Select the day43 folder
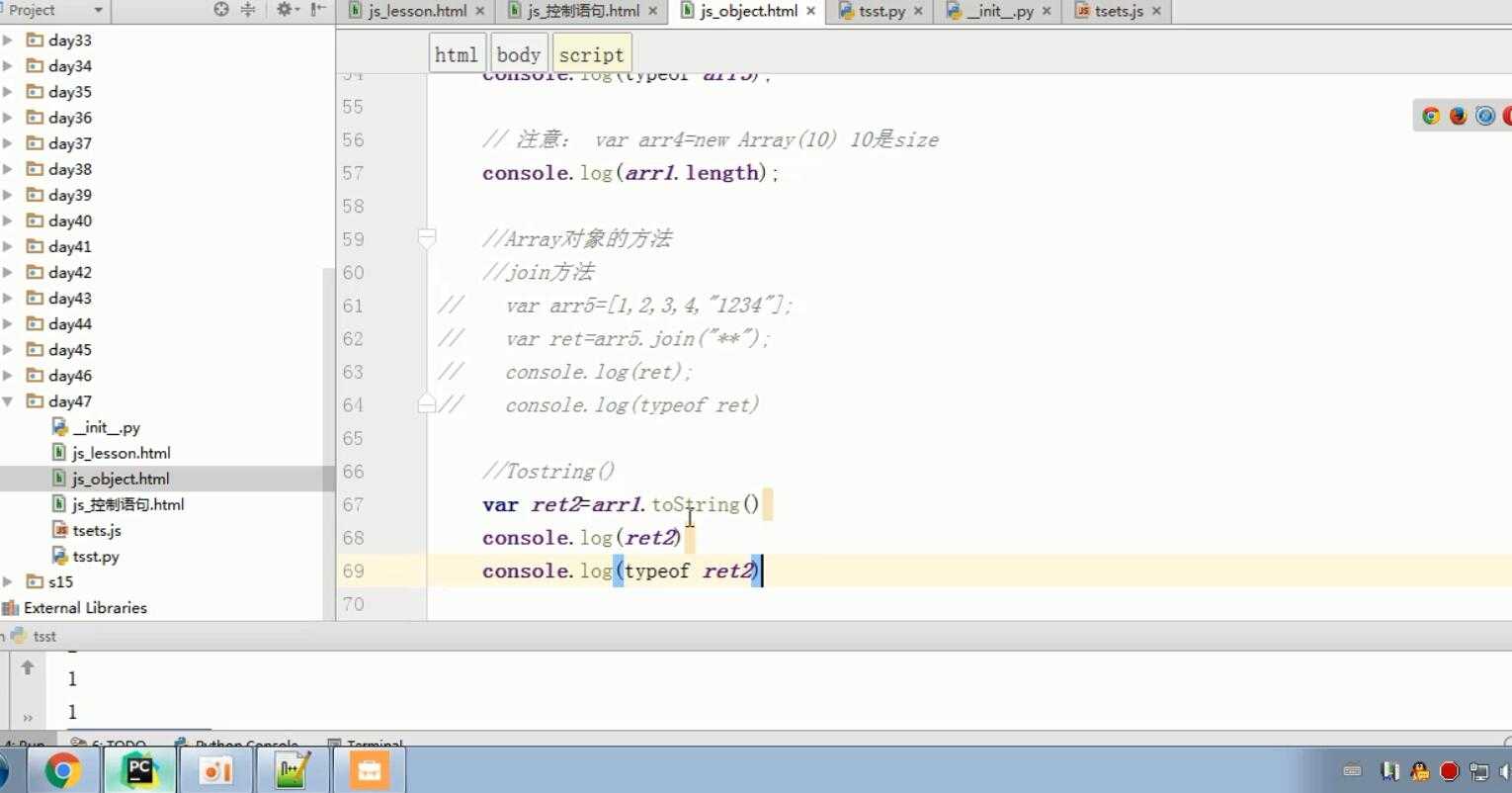Screen dimensions: 1512x793 point(69,298)
